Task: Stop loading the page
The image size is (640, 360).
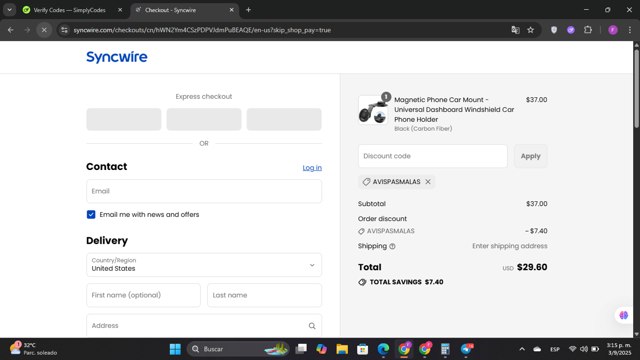Action: click(44, 30)
